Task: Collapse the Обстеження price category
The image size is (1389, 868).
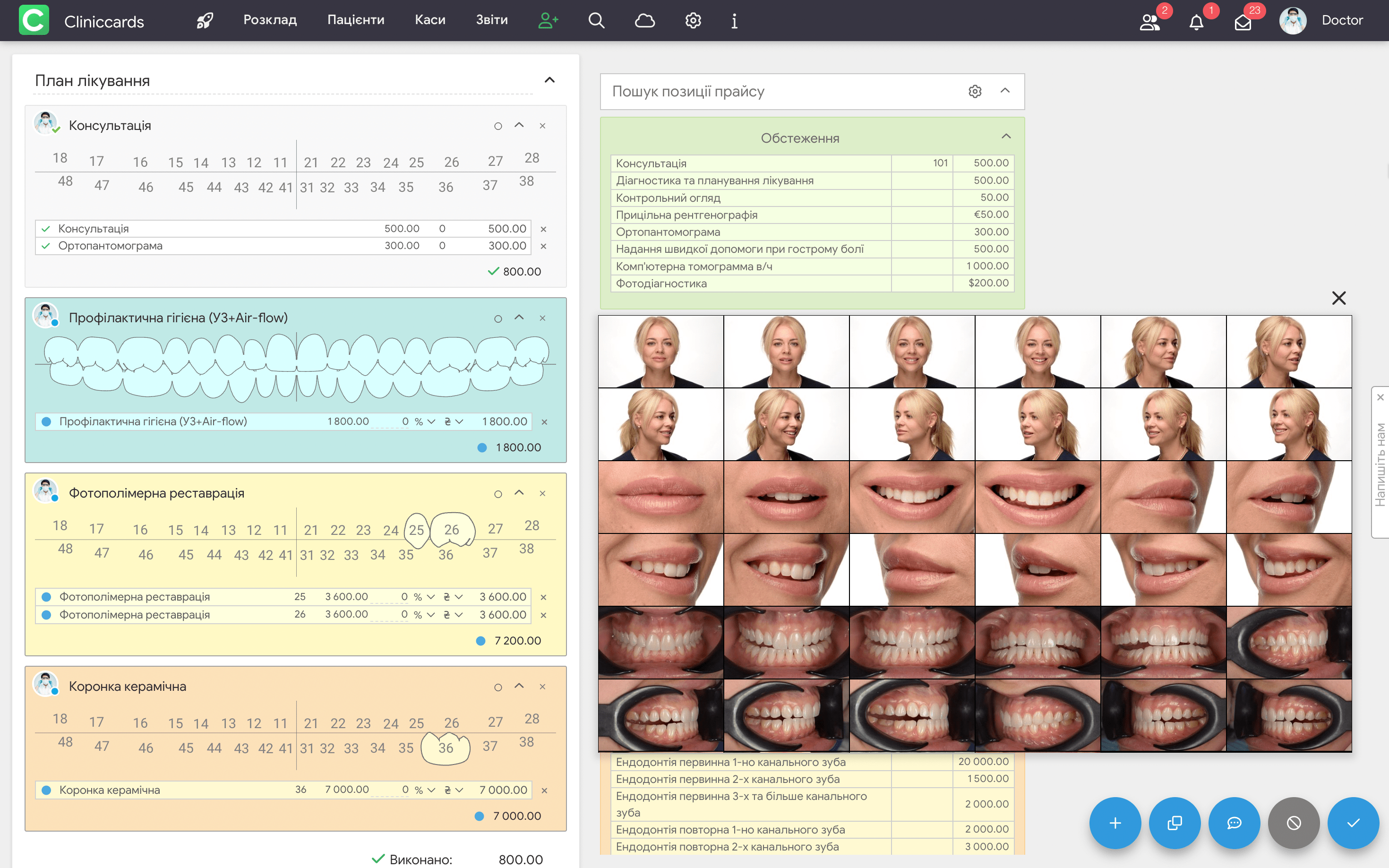Action: (1005, 137)
